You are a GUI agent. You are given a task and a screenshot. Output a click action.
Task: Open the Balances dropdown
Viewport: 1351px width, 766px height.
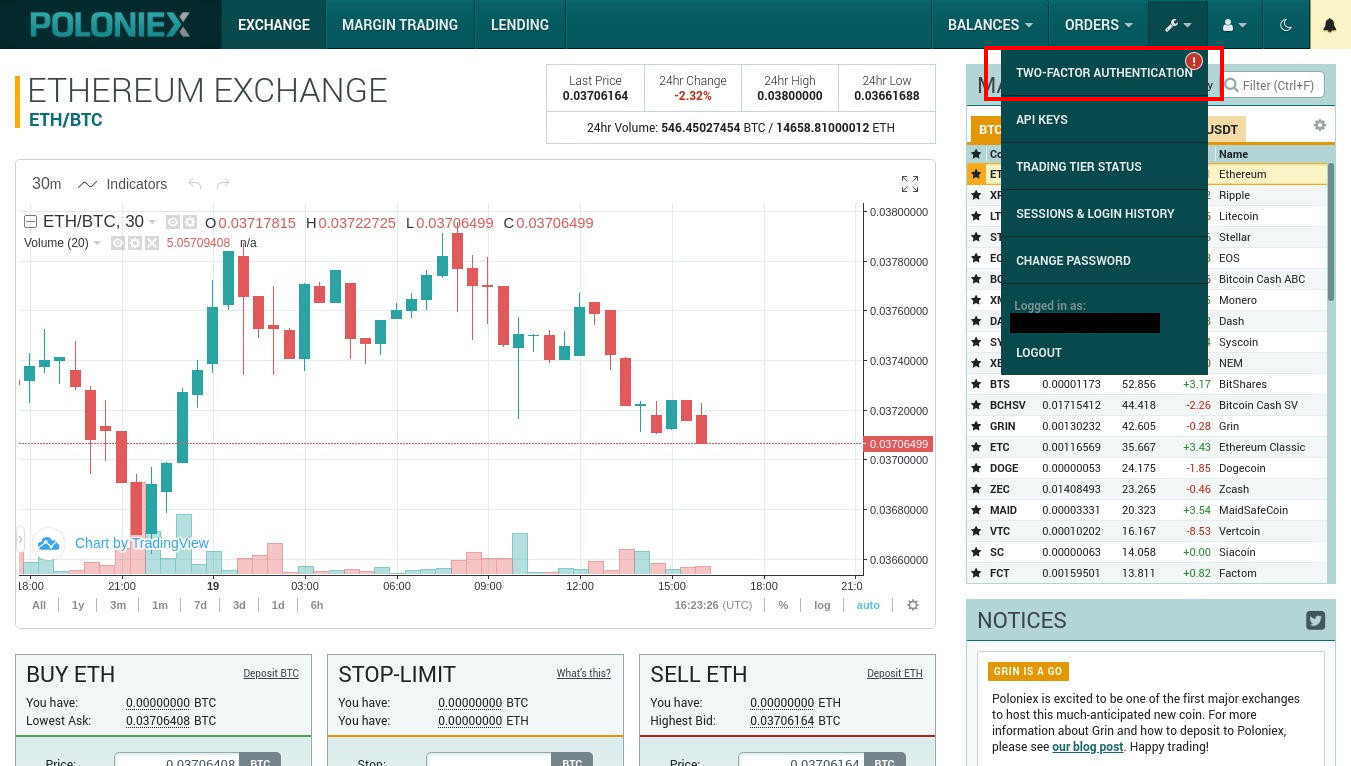[989, 25]
